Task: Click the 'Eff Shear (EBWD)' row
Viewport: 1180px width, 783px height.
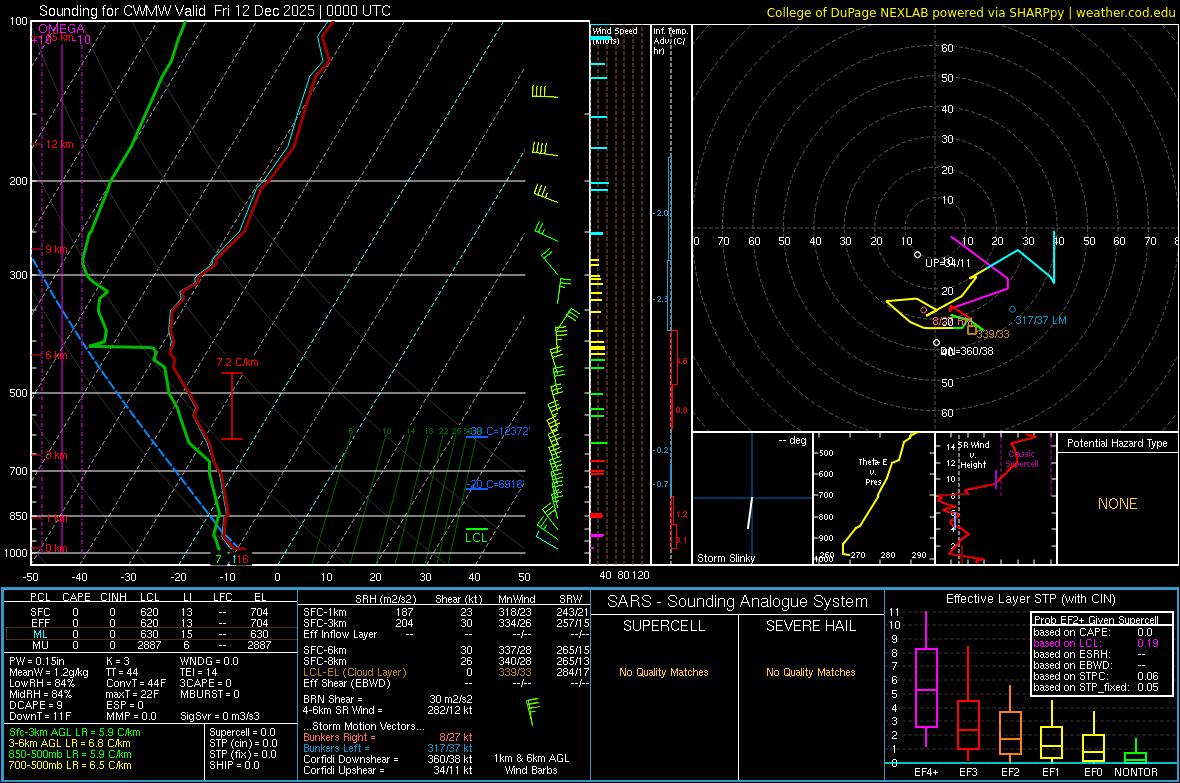Action: coord(445,684)
